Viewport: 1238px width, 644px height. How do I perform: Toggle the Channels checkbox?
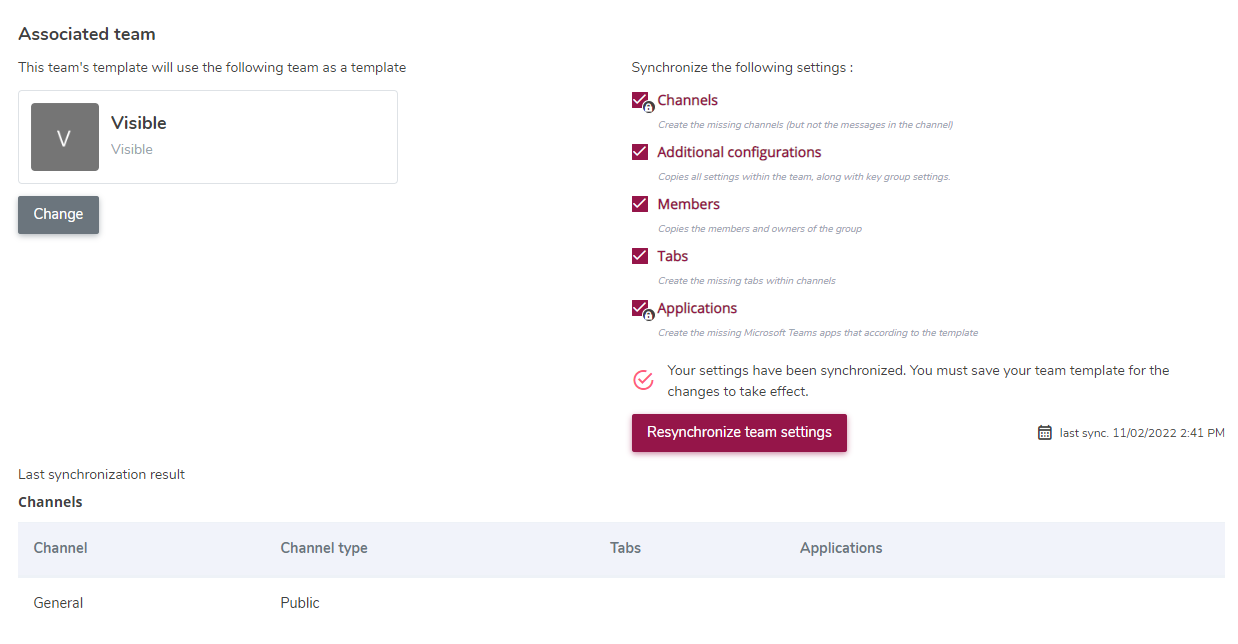pyautogui.click(x=640, y=100)
